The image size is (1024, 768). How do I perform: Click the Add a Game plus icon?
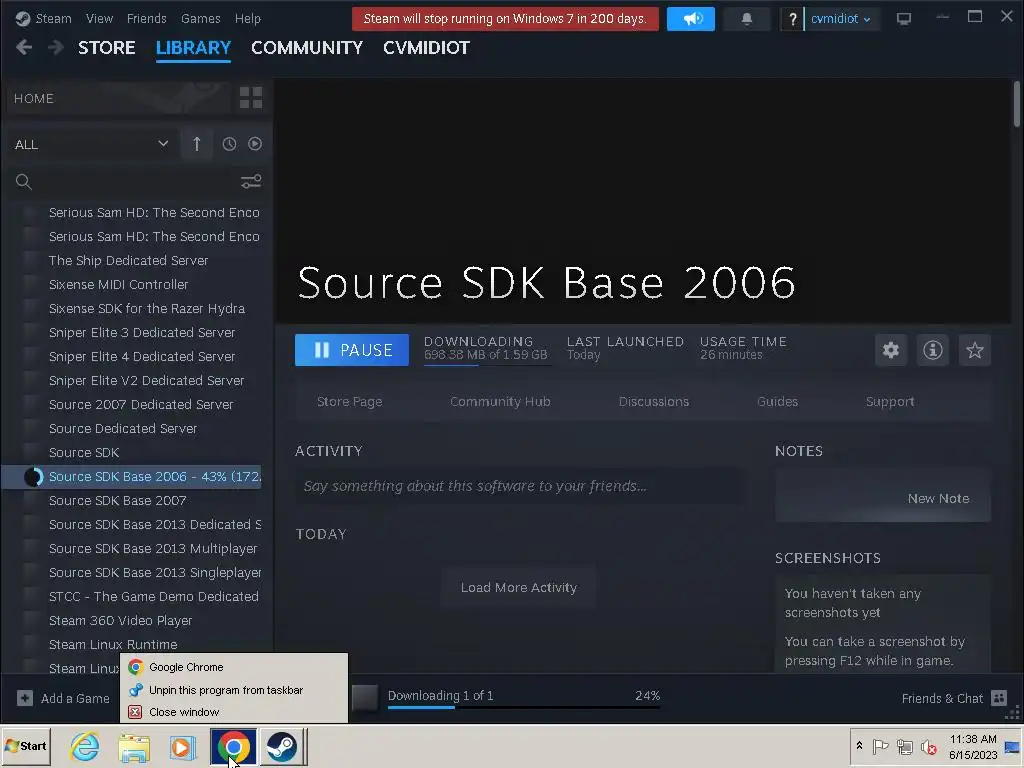coord(25,698)
